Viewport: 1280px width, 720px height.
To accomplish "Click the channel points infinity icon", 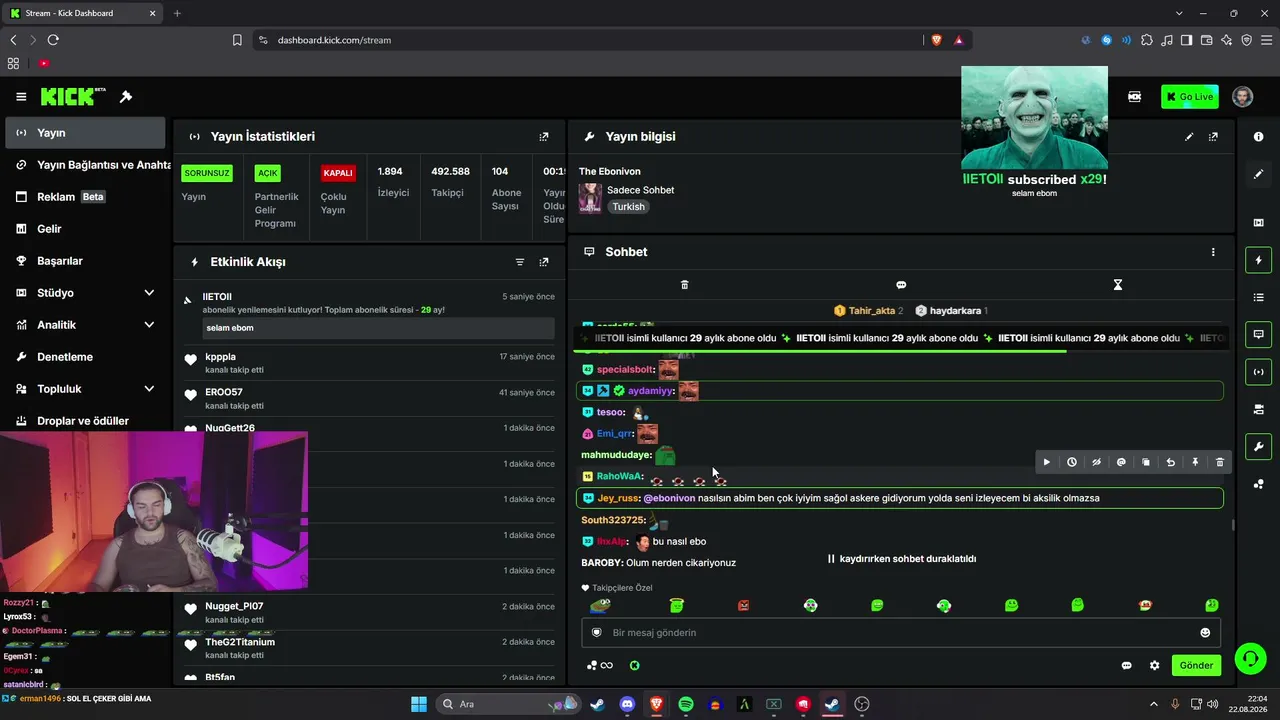I will [x=600, y=666].
